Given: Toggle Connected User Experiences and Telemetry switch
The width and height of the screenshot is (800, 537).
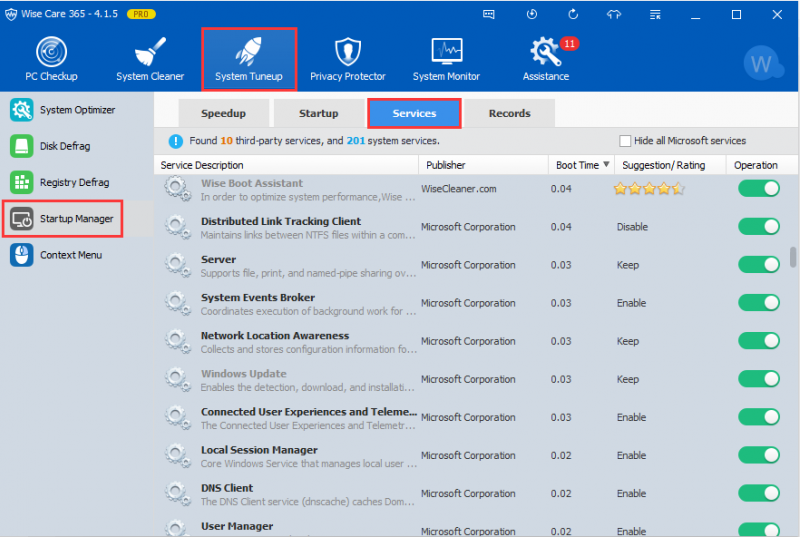Looking at the screenshot, I should tap(759, 417).
